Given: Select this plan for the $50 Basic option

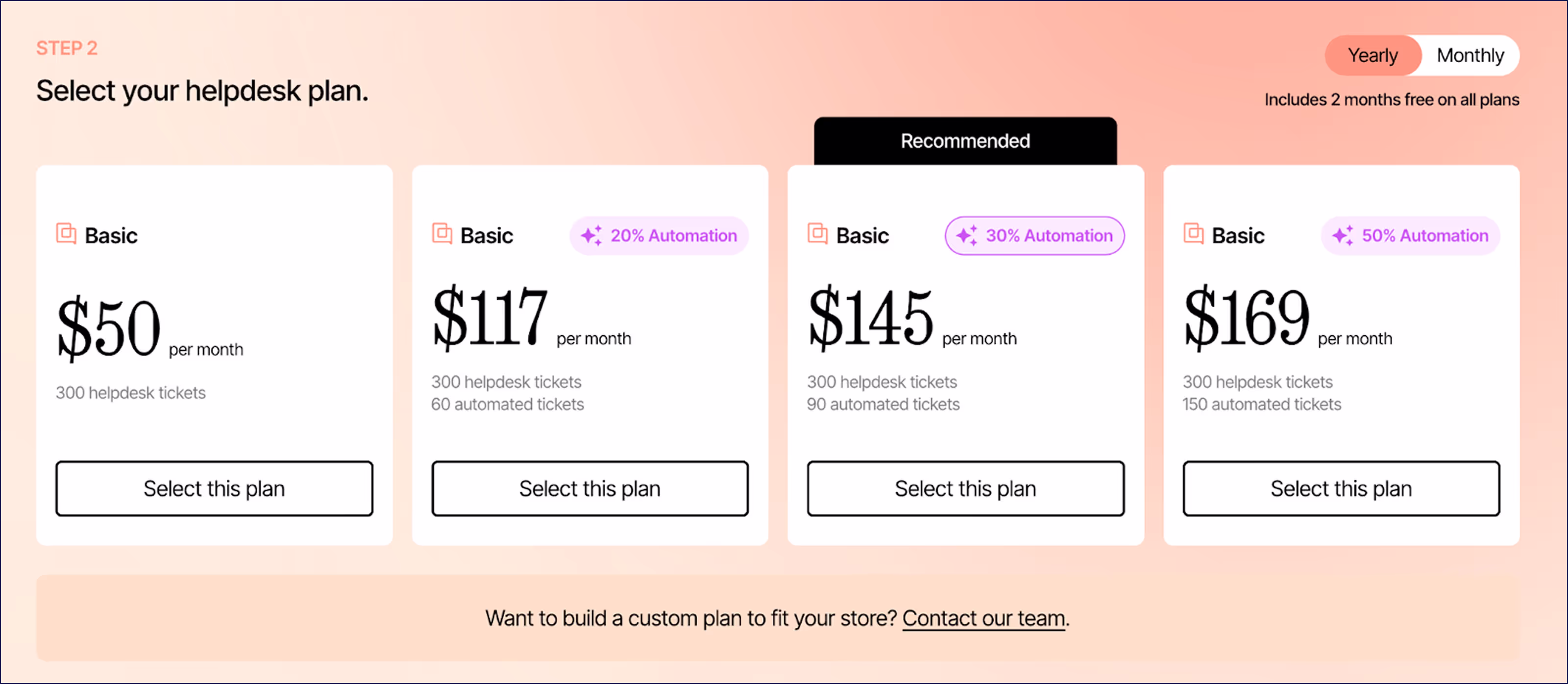Looking at the screenshot, I should (214, 489).
